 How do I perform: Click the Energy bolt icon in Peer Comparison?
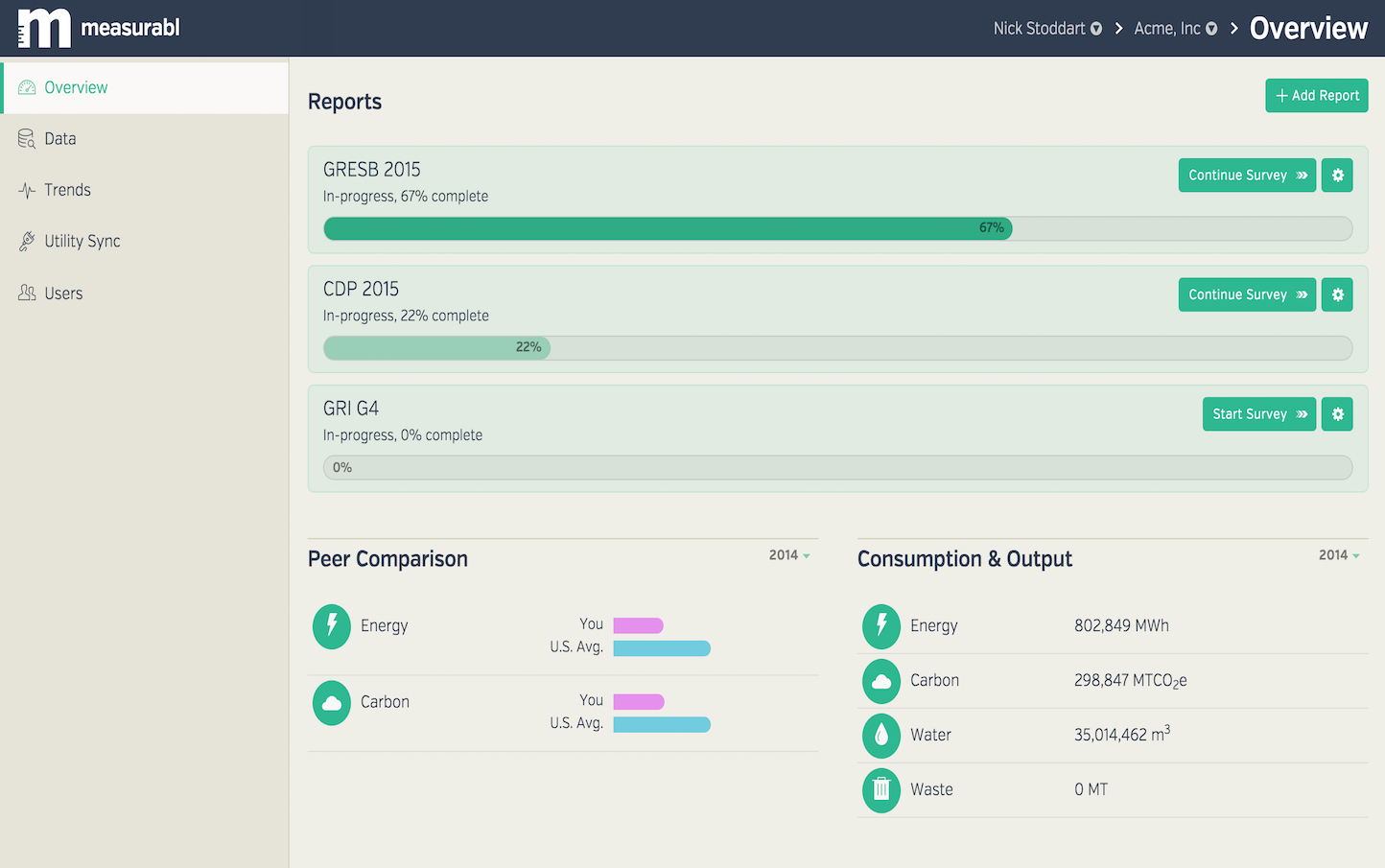[332, 626]
